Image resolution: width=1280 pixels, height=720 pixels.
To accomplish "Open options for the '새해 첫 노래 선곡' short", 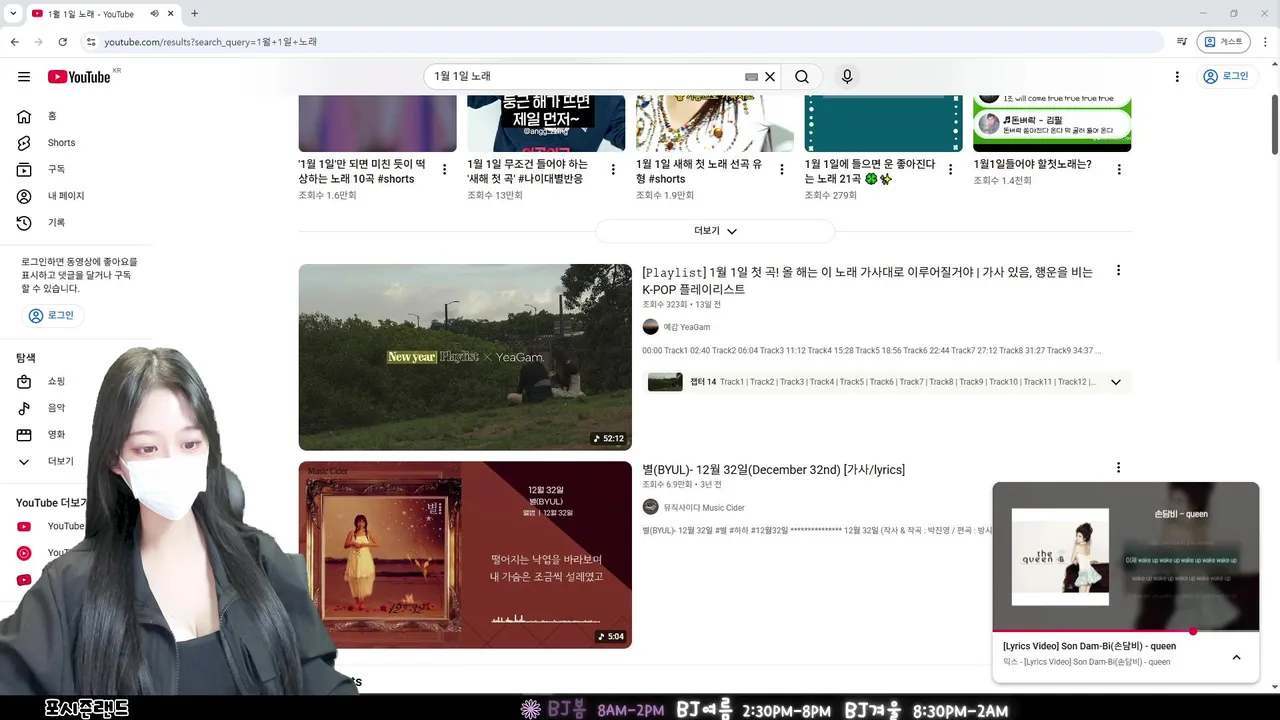I will 782,170.
